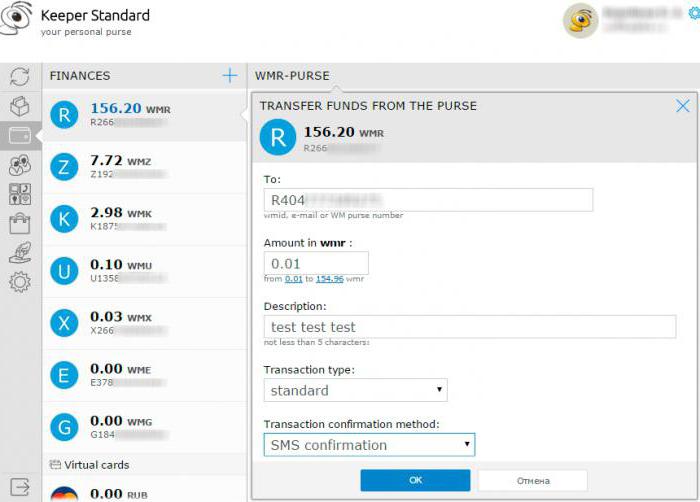Viewport: 700px width, 502px height.
Task: Click the 0.00 WMG balance
Action: 121,421
